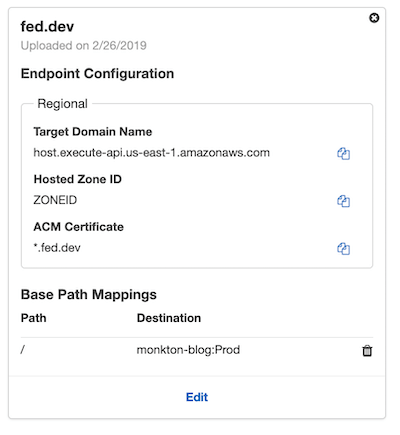Copy the Target Domain Name value
The image size is (400, 435).
(x=343, y=154)
